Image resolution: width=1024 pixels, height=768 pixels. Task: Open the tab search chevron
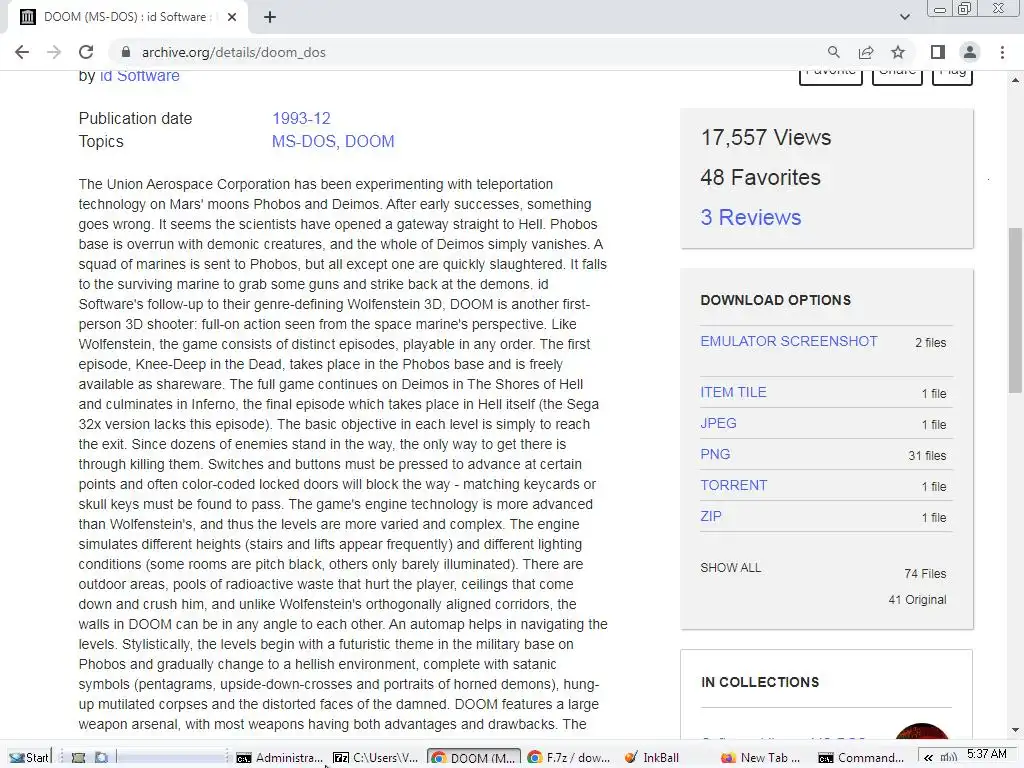(904, 17)
